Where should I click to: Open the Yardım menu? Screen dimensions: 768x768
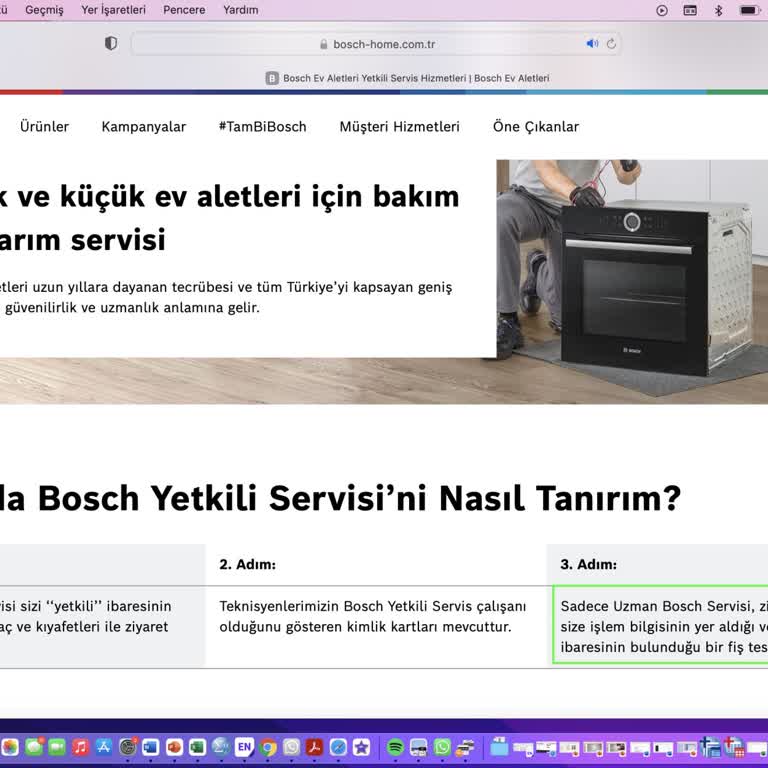[x=240, y=10]
